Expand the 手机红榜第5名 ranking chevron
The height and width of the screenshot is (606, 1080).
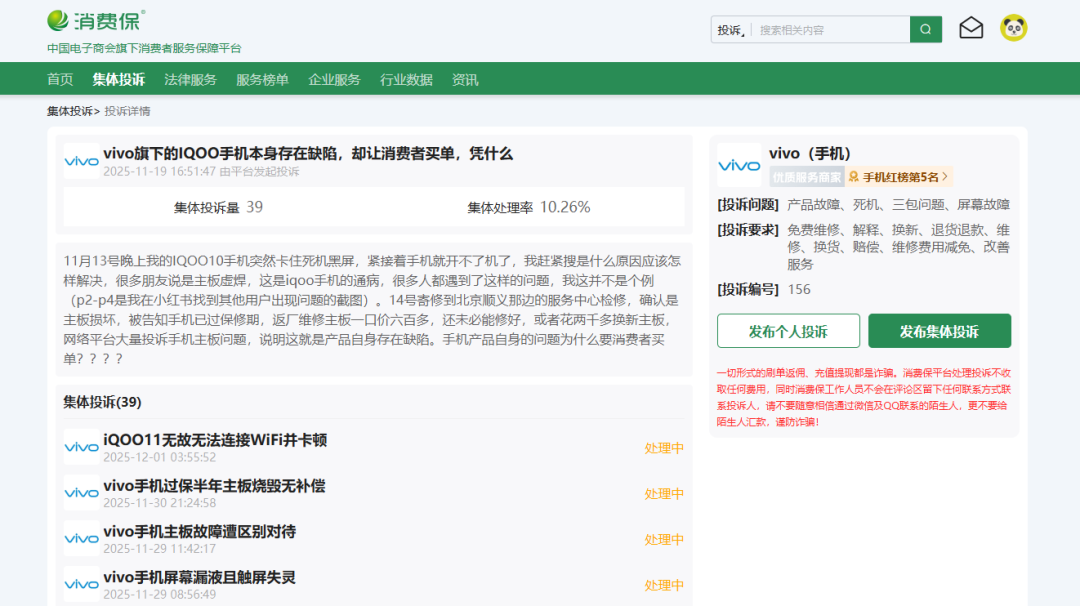tap(945, 177)
